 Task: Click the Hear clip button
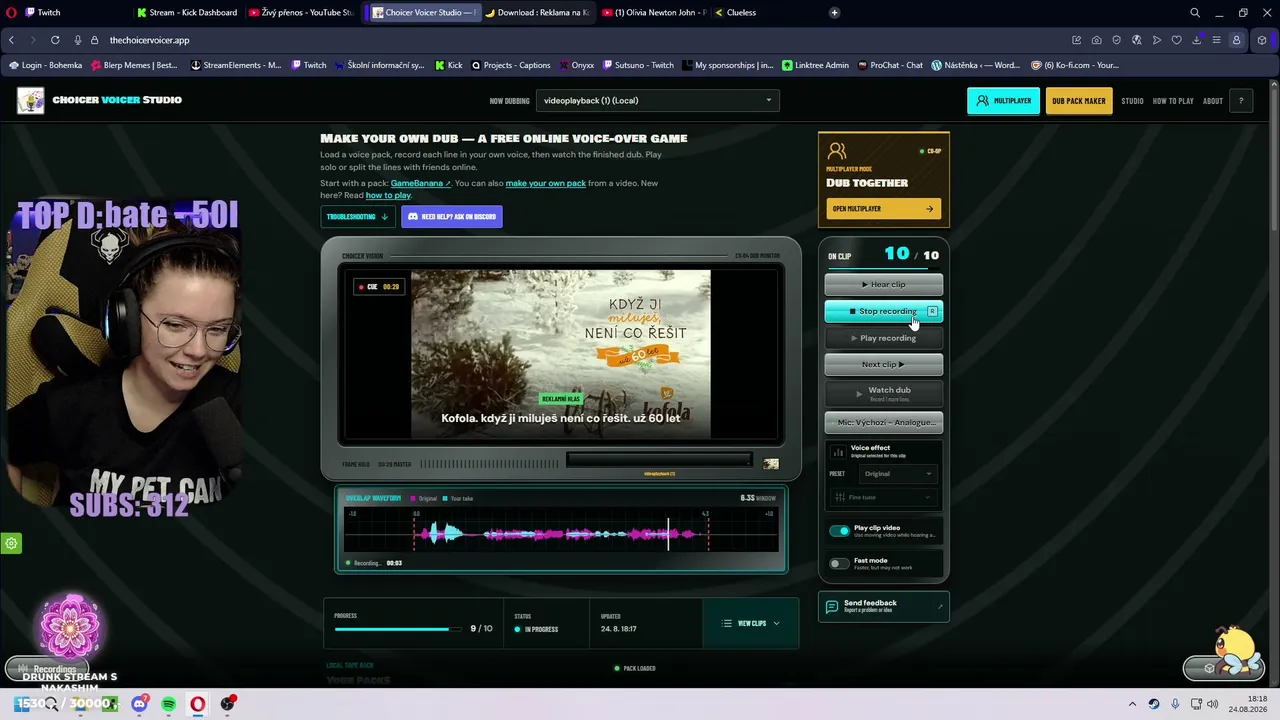[884, 284]
